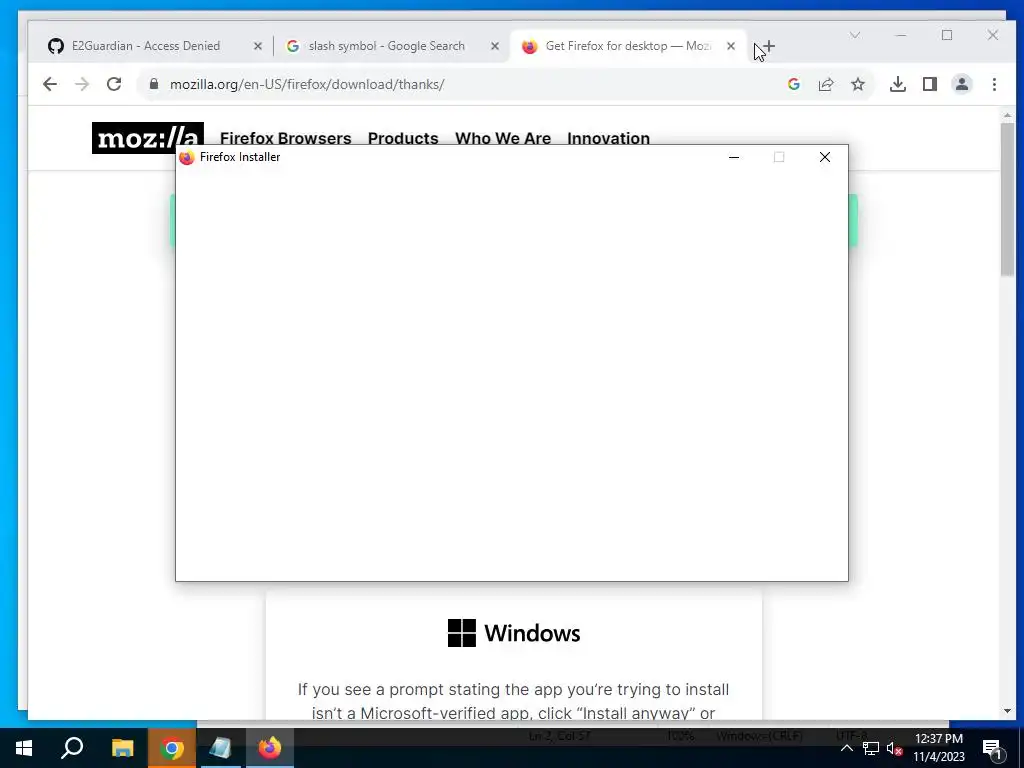Click the grayed forward arrow in Chrome
This screenshot has width=1024, height=768.
point(82,84)
